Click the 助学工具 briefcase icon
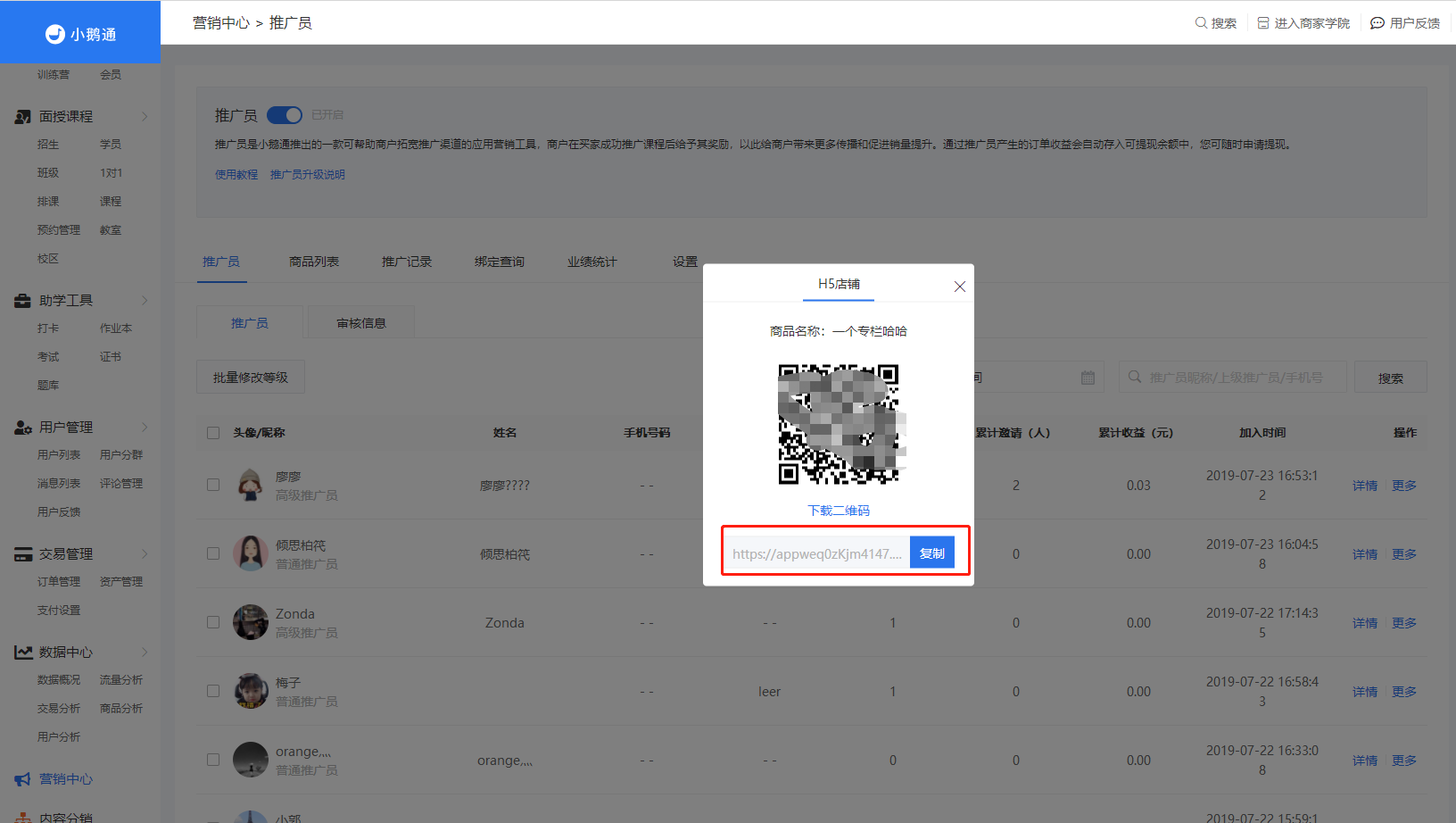The width and height of the screenshot is (1456, 823). point(22,301)
